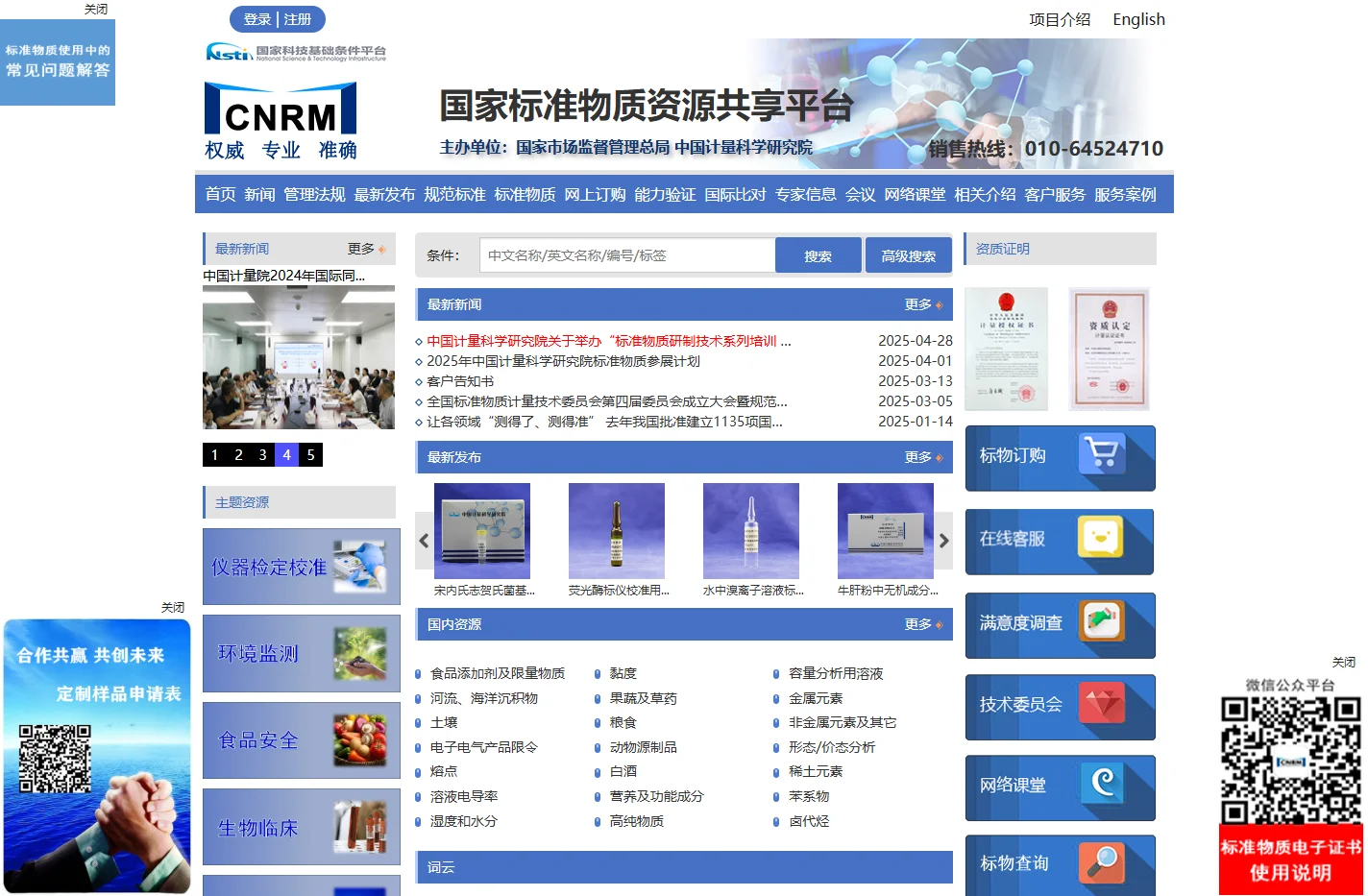Image resolution: width=1368 pixels, height=896 pixels.
Task: Click the NSTI 国家科技基础条件平台 logo
Action: 296,52
